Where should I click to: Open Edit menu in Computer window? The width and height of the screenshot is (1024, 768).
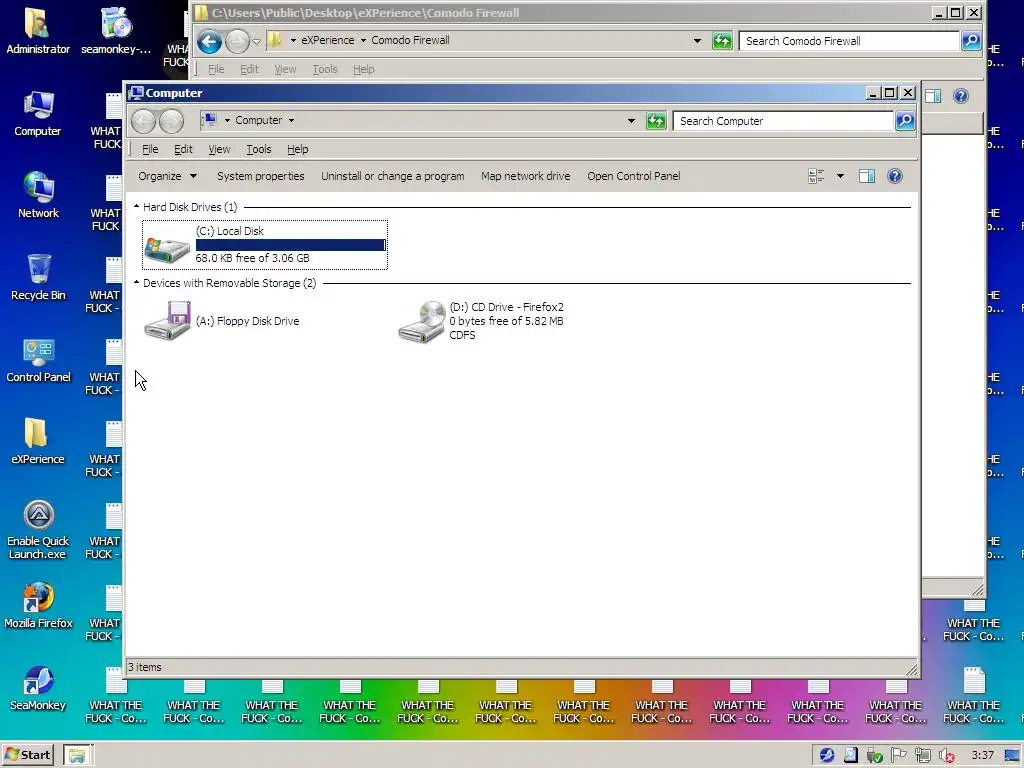pyautogui.click(x=183, y=150)
